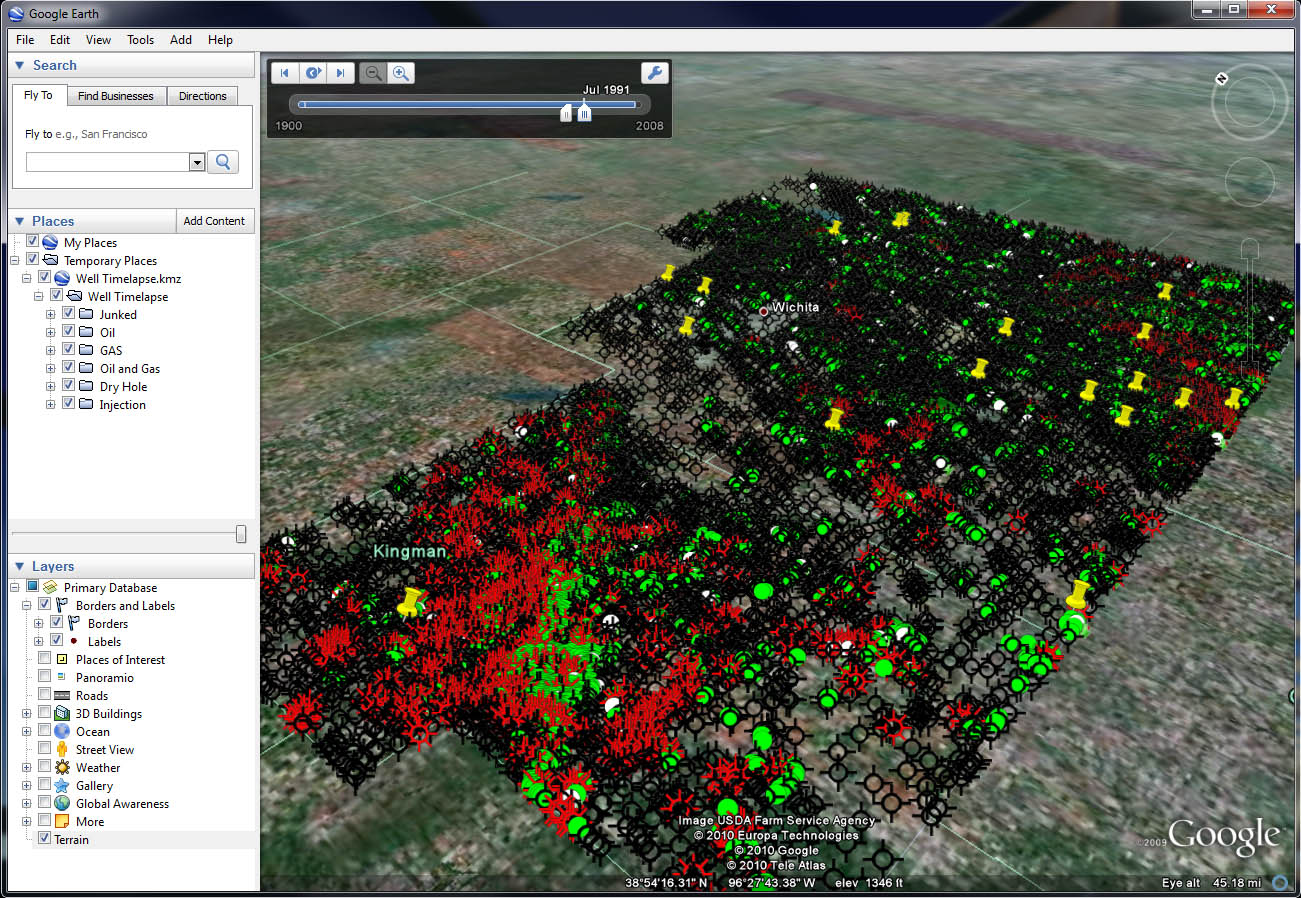1301x898 pixels.
Task: Switch to Directions tab
Action: 203,96
